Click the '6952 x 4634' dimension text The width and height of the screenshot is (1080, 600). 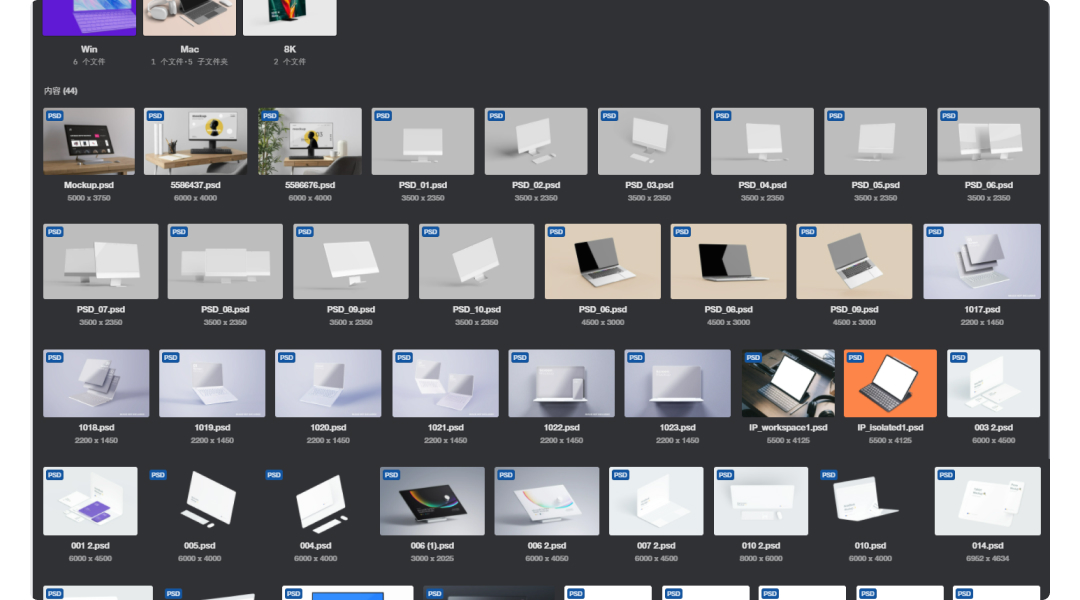tap(988, 559)
